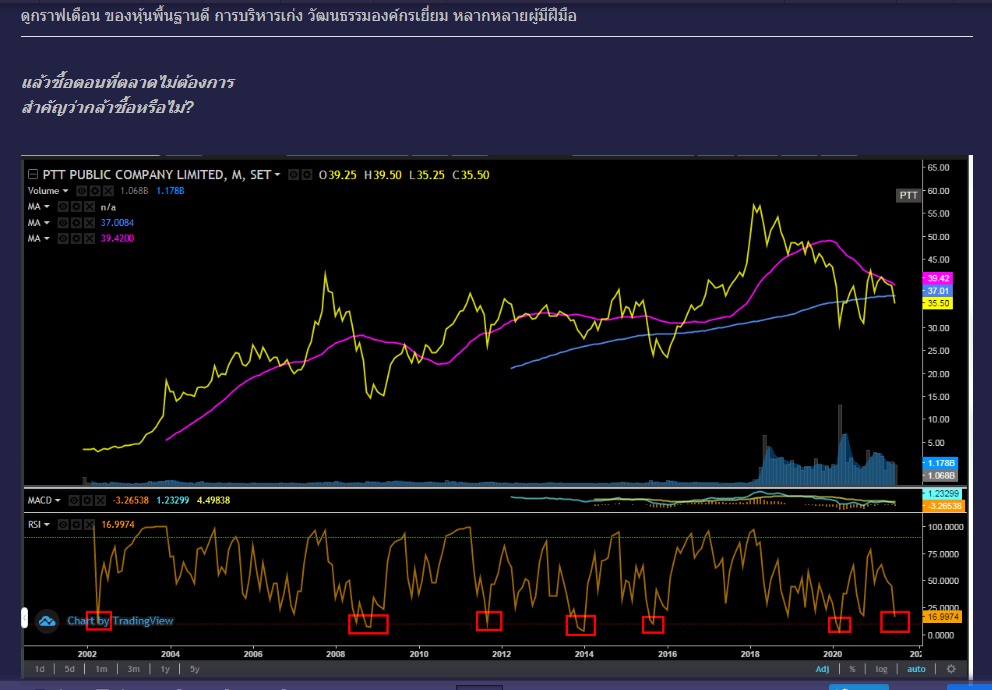Toggle RSI visibility eye icon
Viewport: 992px width, 690px height.
[63, 524]
